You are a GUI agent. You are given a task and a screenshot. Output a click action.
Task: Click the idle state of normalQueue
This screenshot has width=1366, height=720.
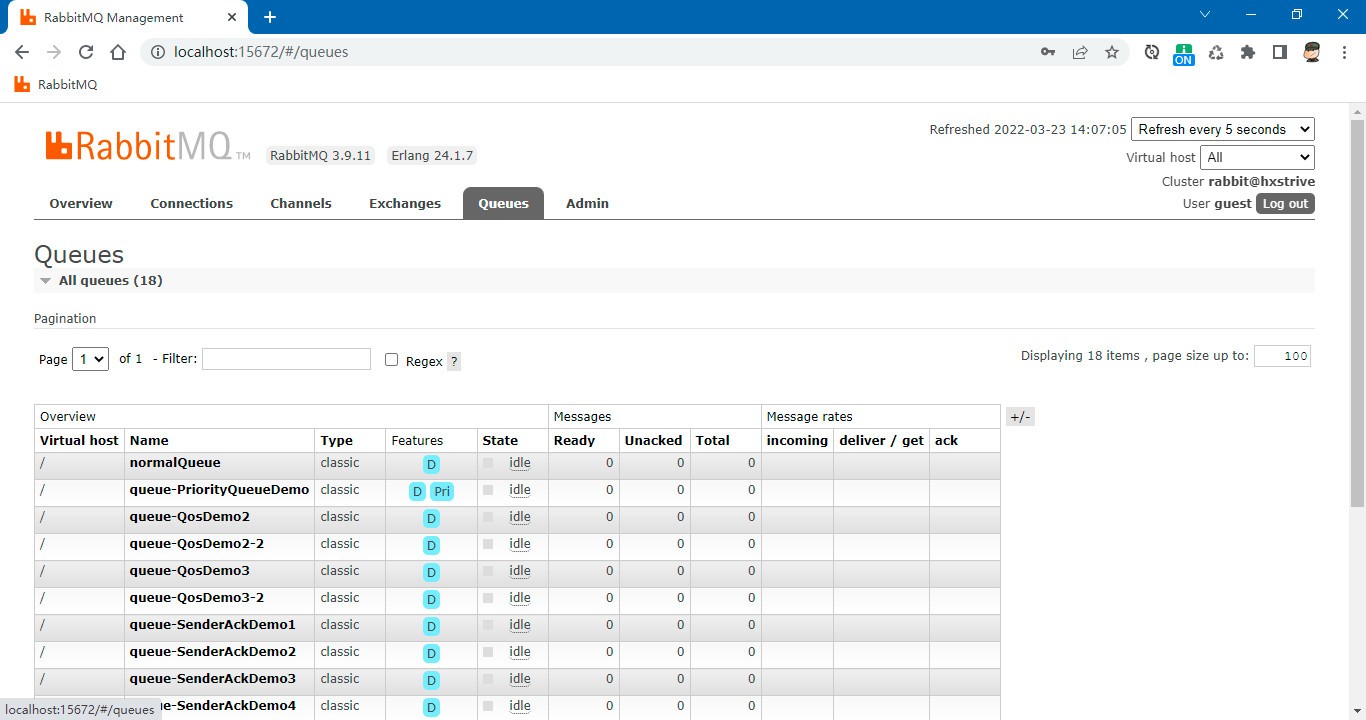click(x=519, y=463)
